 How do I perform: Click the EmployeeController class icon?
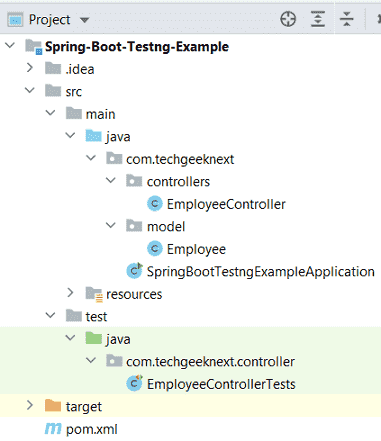tap(155, 203)
